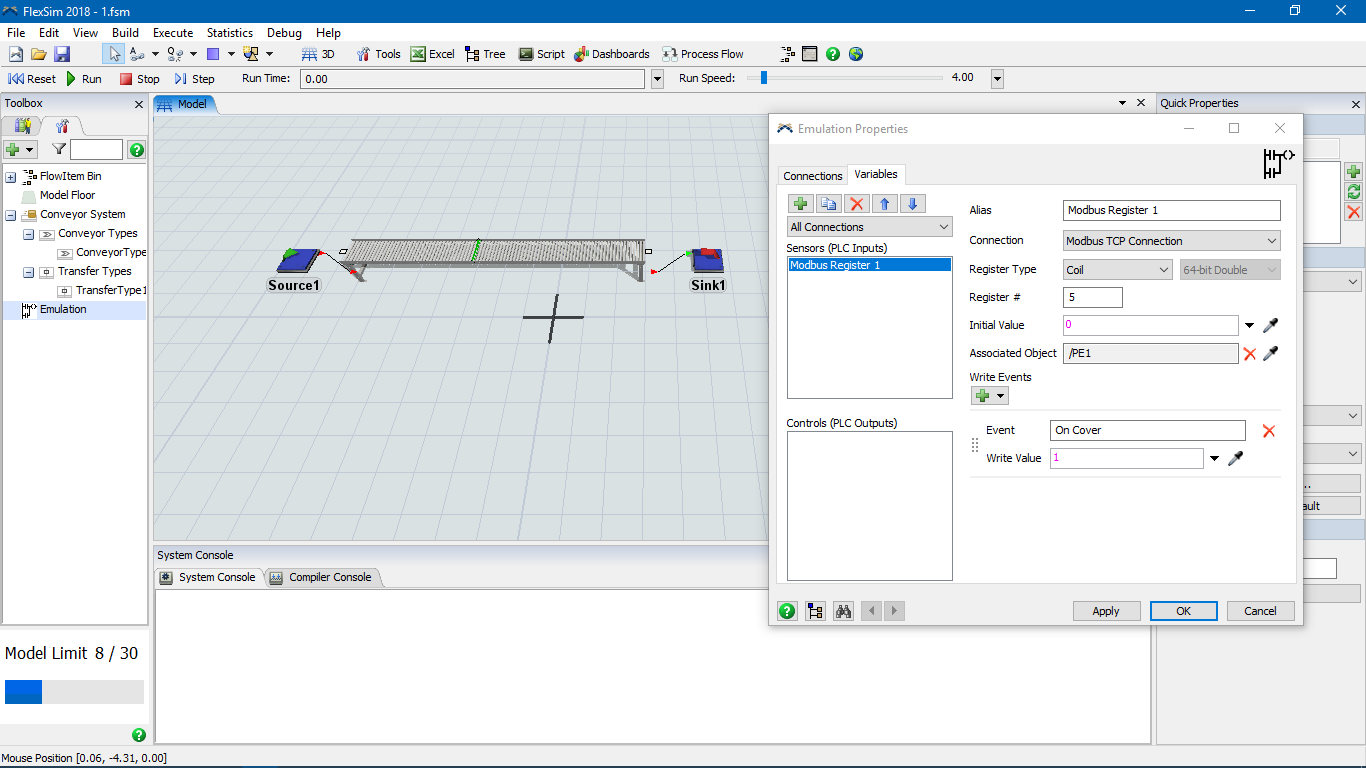The width and height of the screenshot is (1366, 768).
Task: Click the Reset simulation button
Action: pyautogui.click(x=32, y=79)
